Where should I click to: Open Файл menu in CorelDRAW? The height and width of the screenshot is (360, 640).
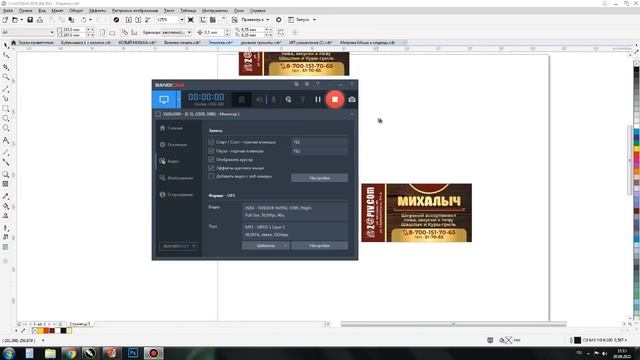coord(8,11)
